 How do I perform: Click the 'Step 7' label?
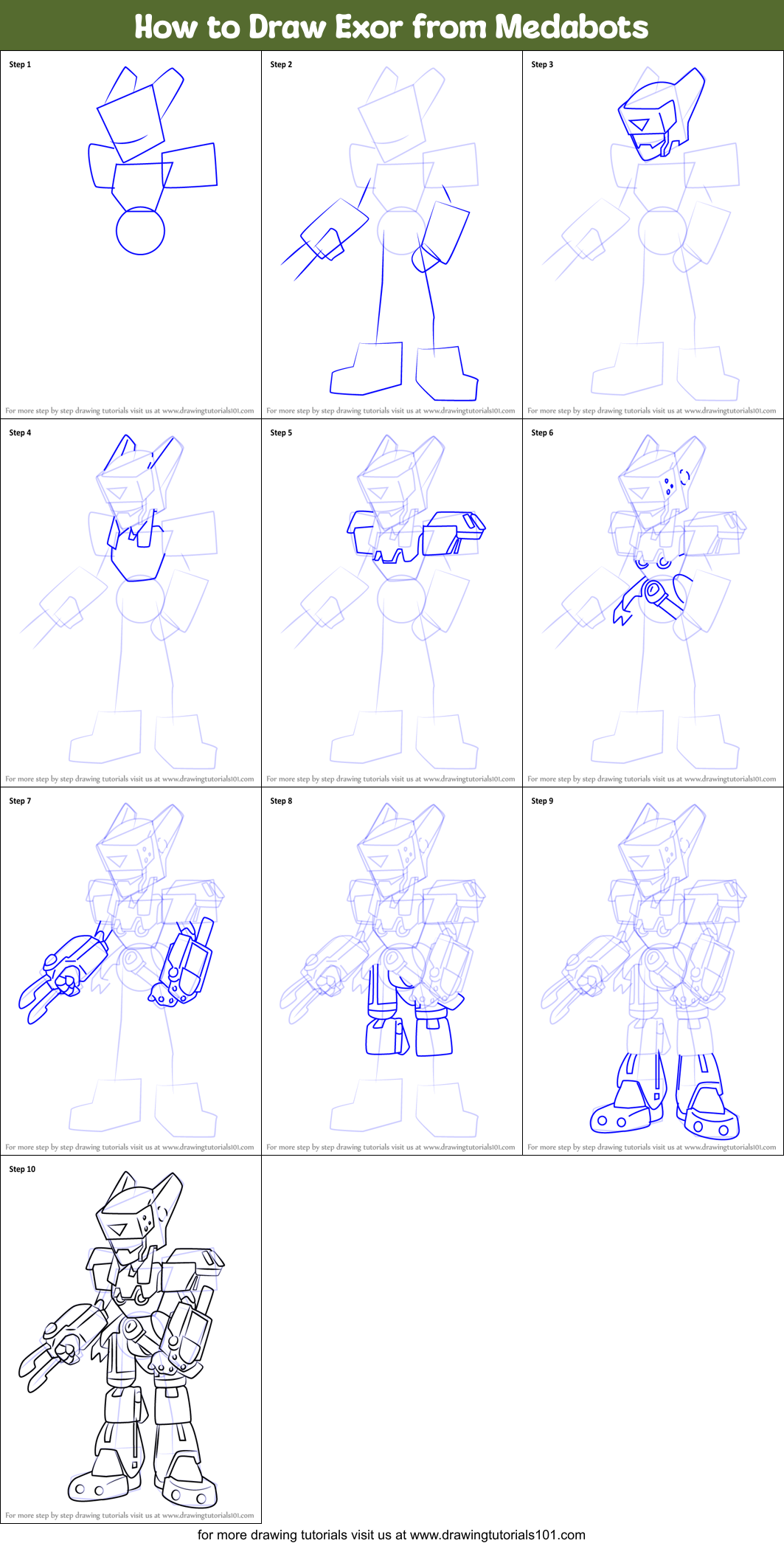coord(20,801)
